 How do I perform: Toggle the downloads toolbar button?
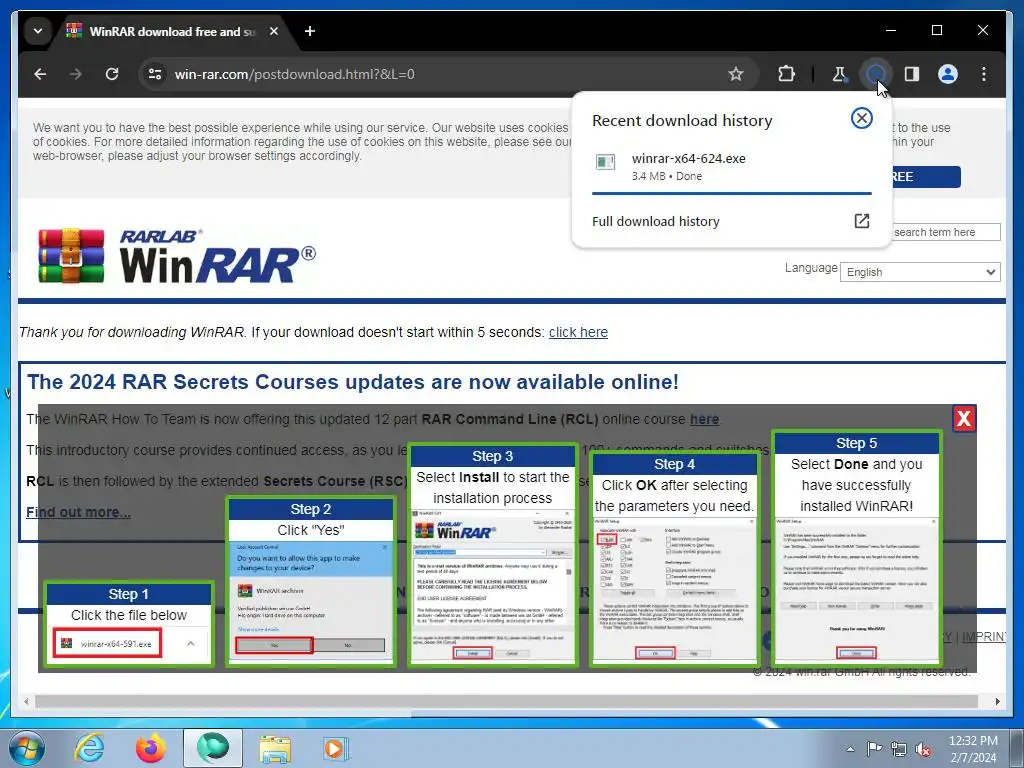876,74
